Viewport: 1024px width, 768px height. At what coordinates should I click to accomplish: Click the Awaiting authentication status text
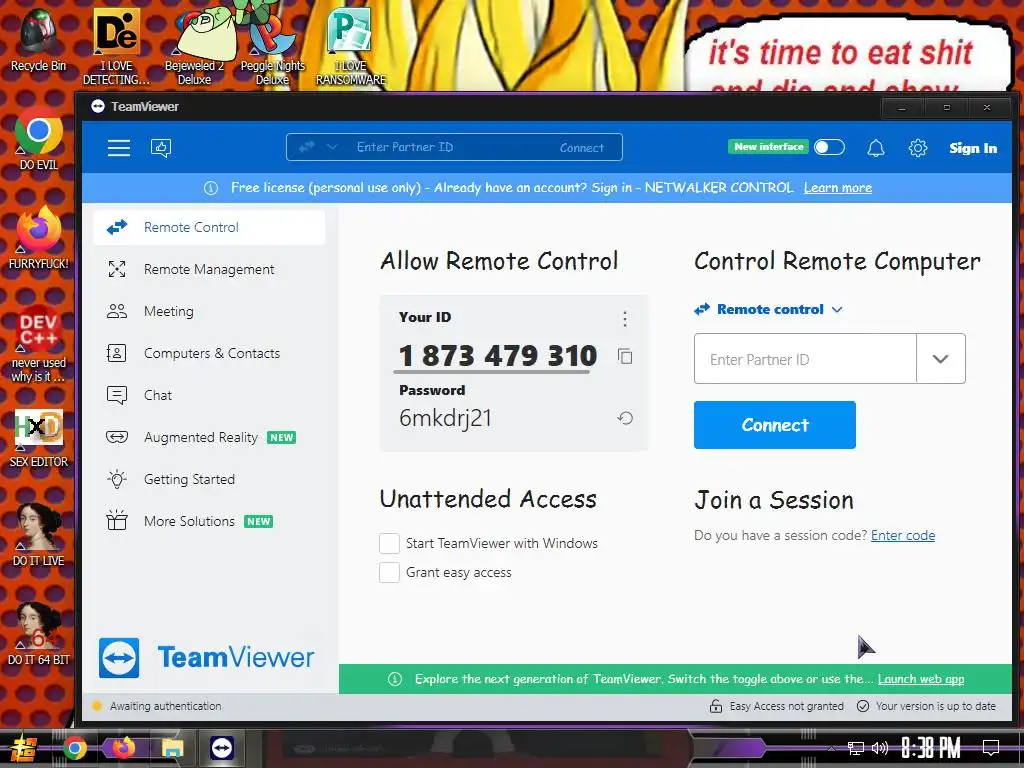pos(165,706)
